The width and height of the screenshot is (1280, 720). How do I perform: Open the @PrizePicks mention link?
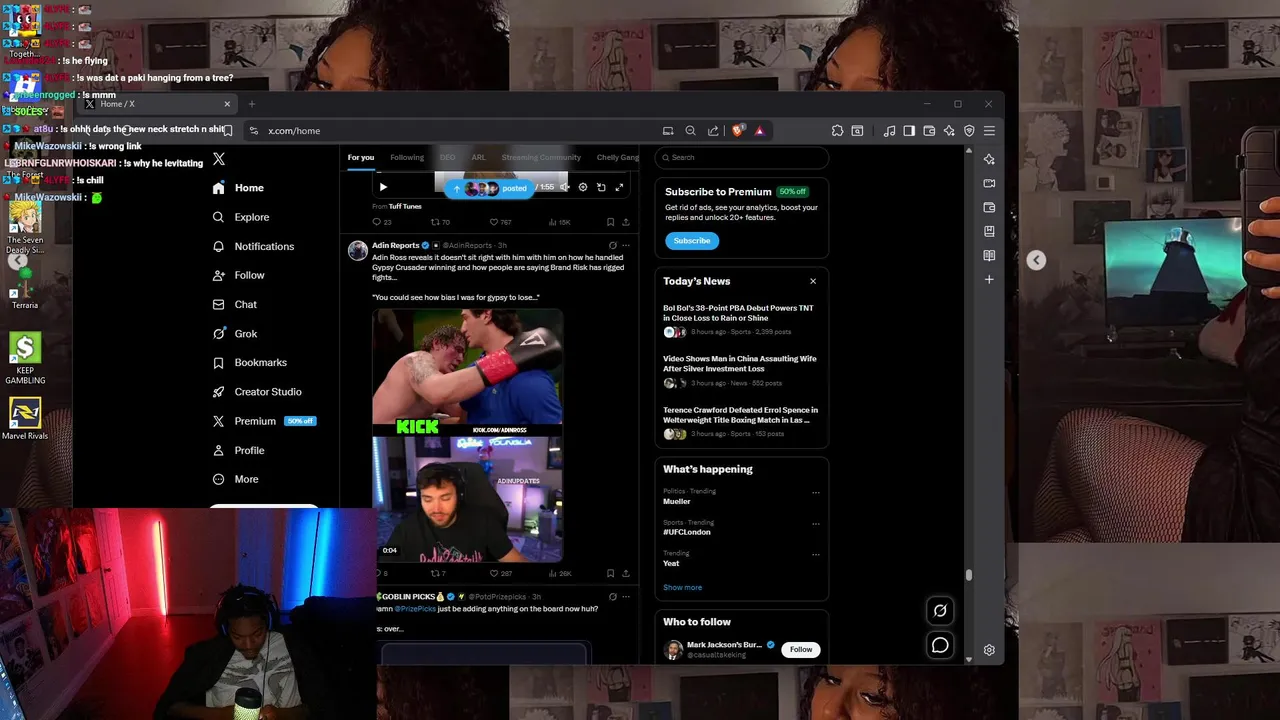tap(415, 609)
